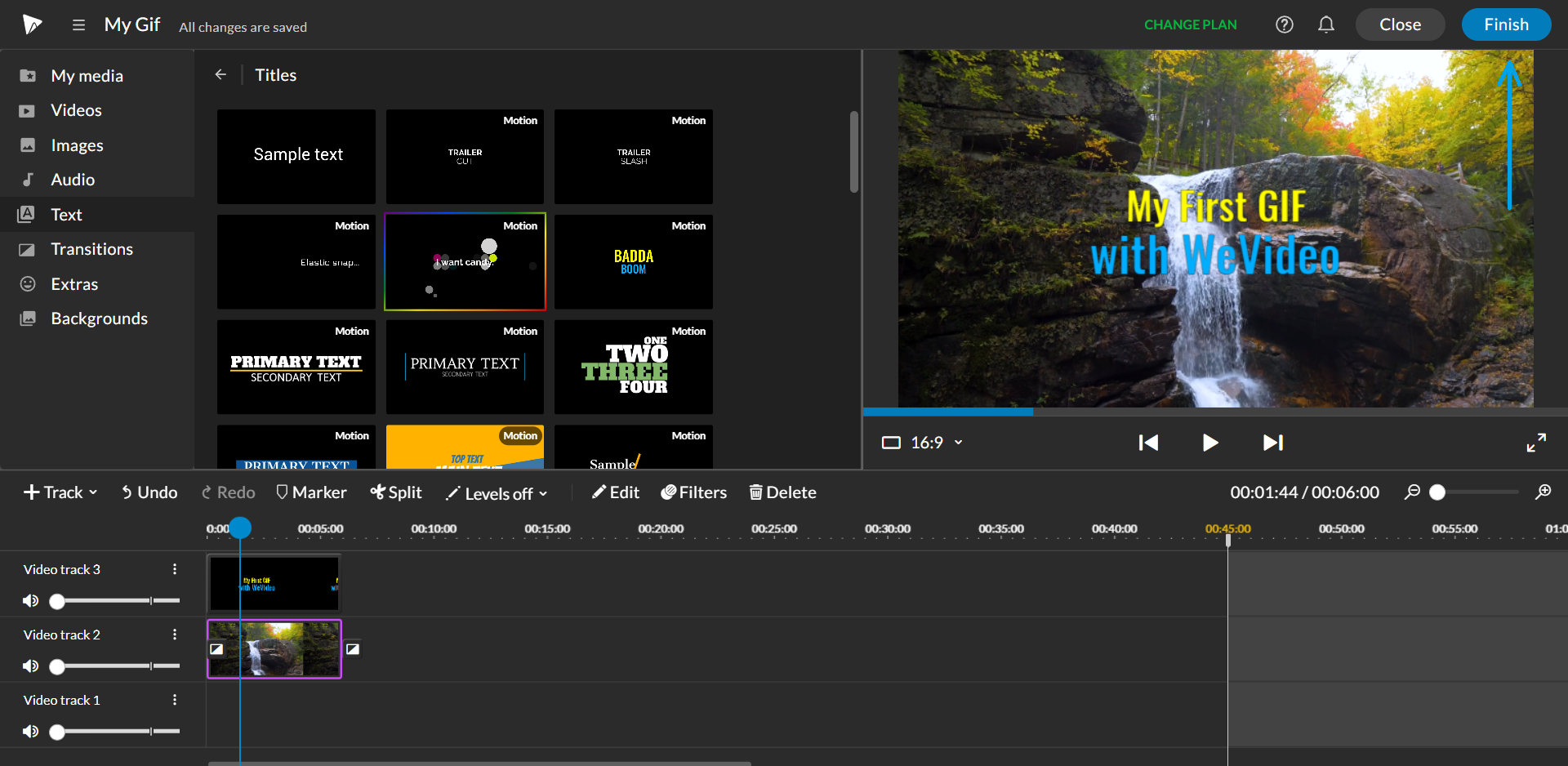Image resolution: width=1568 pixels, height=766 pixels.
Task: Select the Trailer Slash title
Action: 634,157
